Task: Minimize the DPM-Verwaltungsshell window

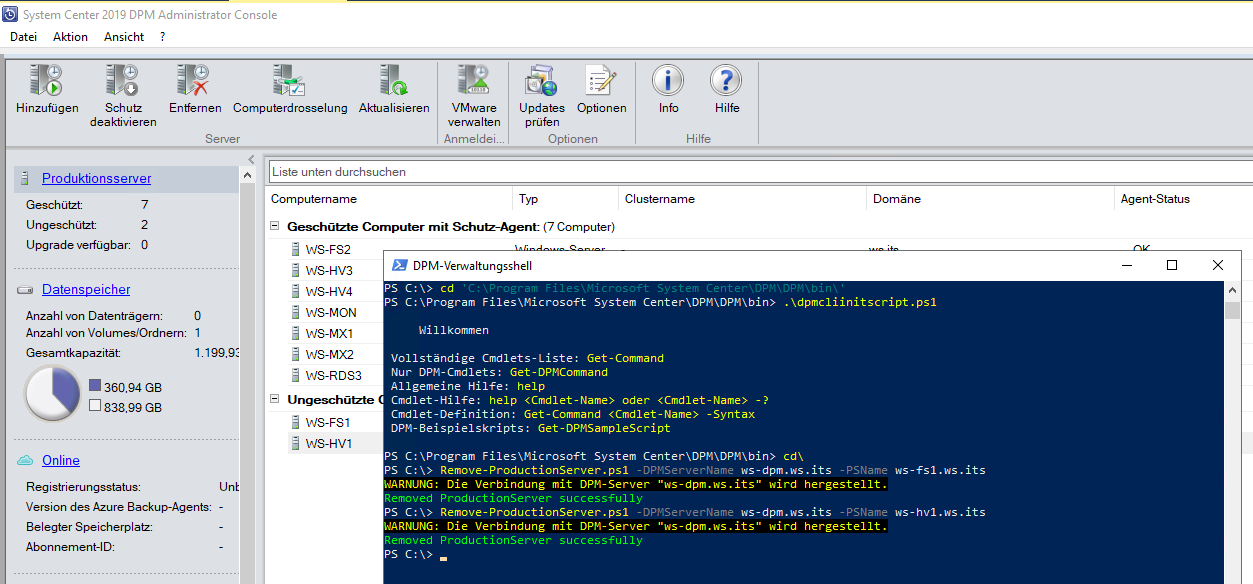Action: coord(1127,265)
